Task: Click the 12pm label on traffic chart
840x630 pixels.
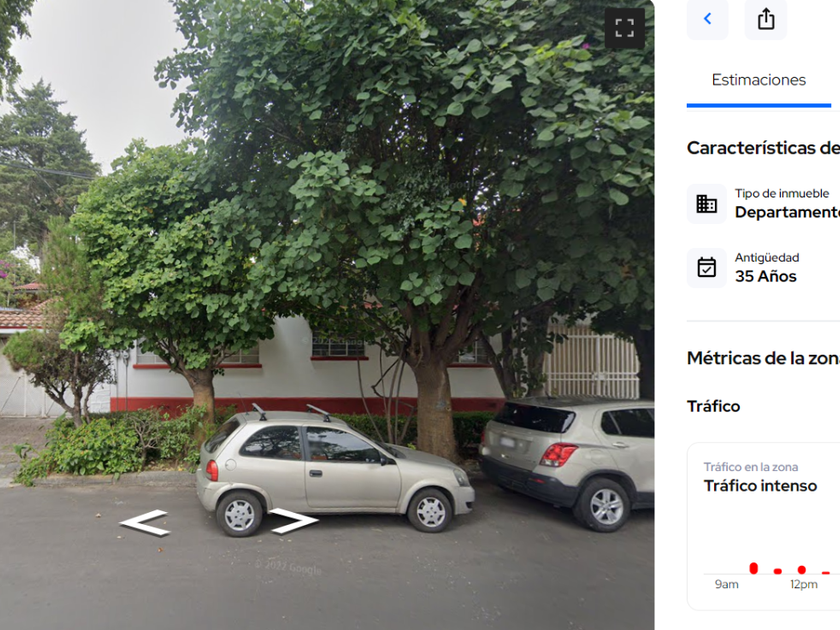Action: point(804,584)
